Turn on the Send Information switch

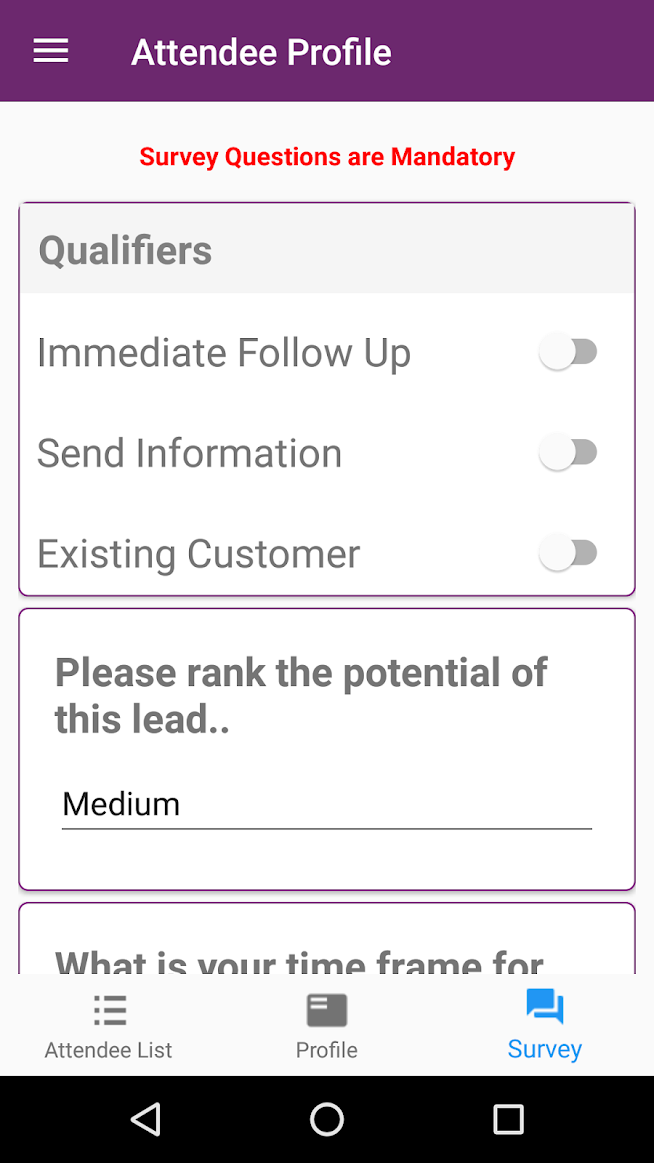tap(569, 452)
